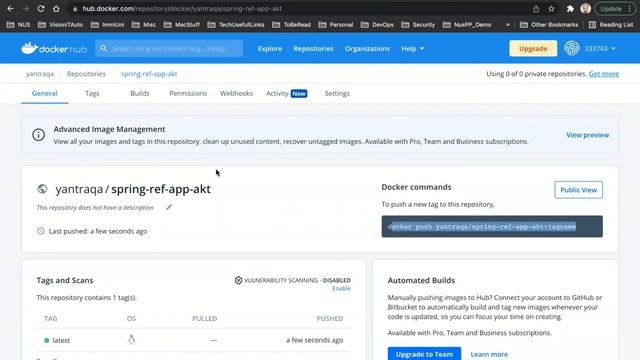Screen dimensions: 640x360
Task: Open the TechUsefullLinks bookmarks folder
Action: tap(236, 24)
